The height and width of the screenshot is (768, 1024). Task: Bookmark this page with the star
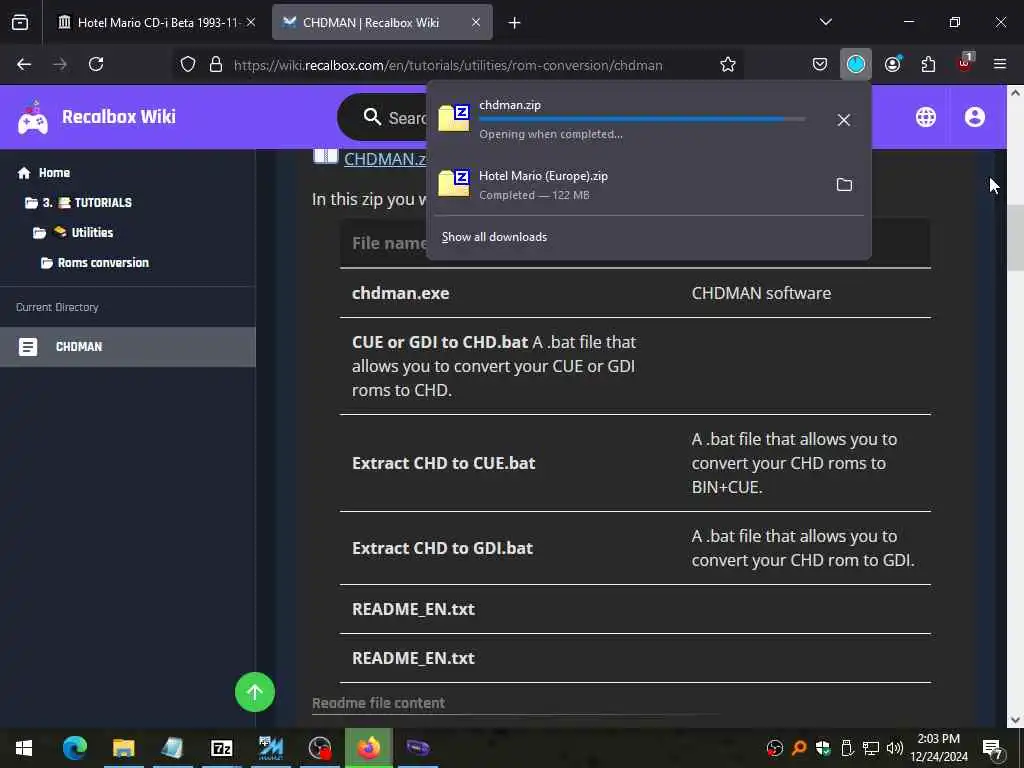click(x=728, y=64)
